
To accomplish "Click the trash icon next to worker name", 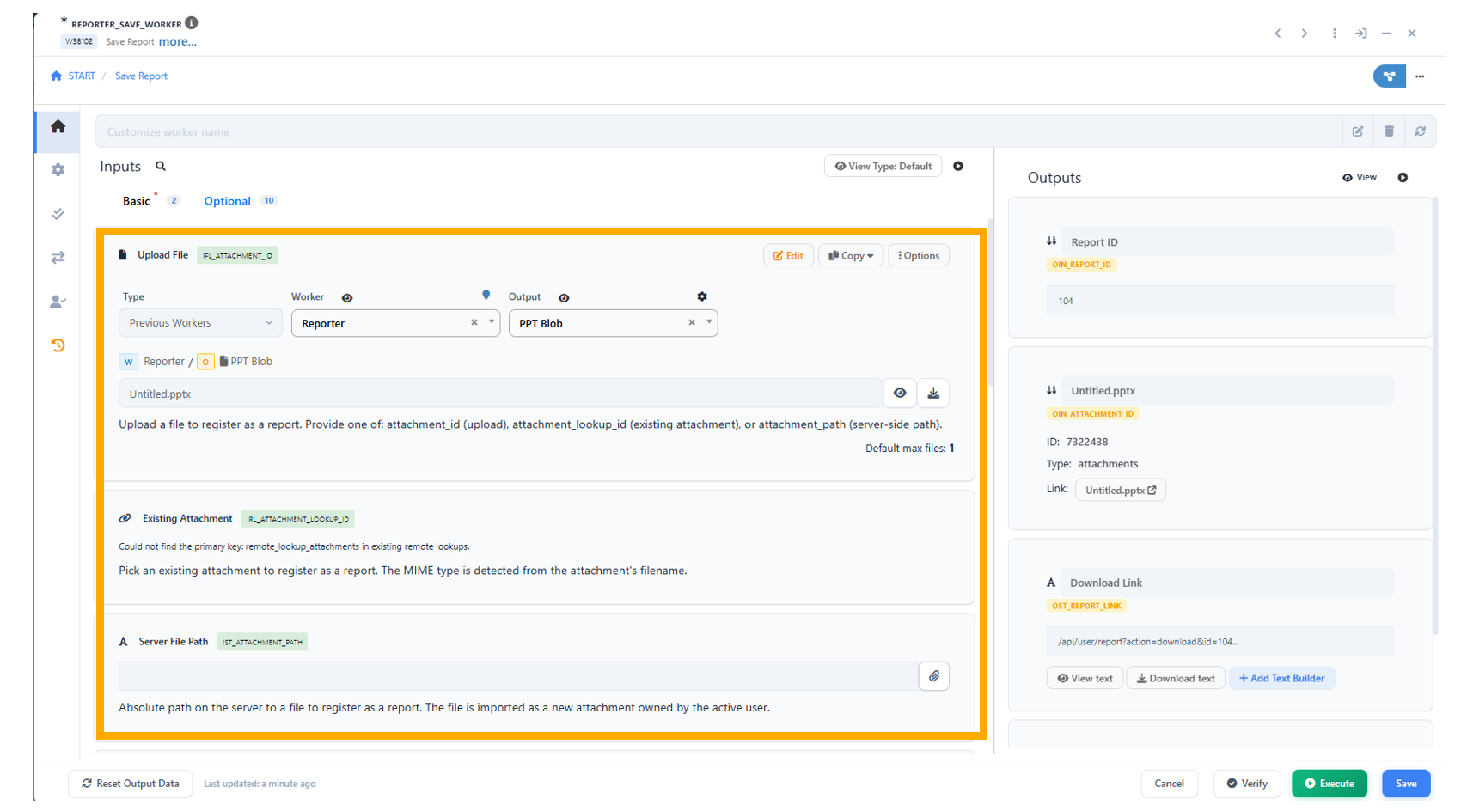I will coord(1389,131).
